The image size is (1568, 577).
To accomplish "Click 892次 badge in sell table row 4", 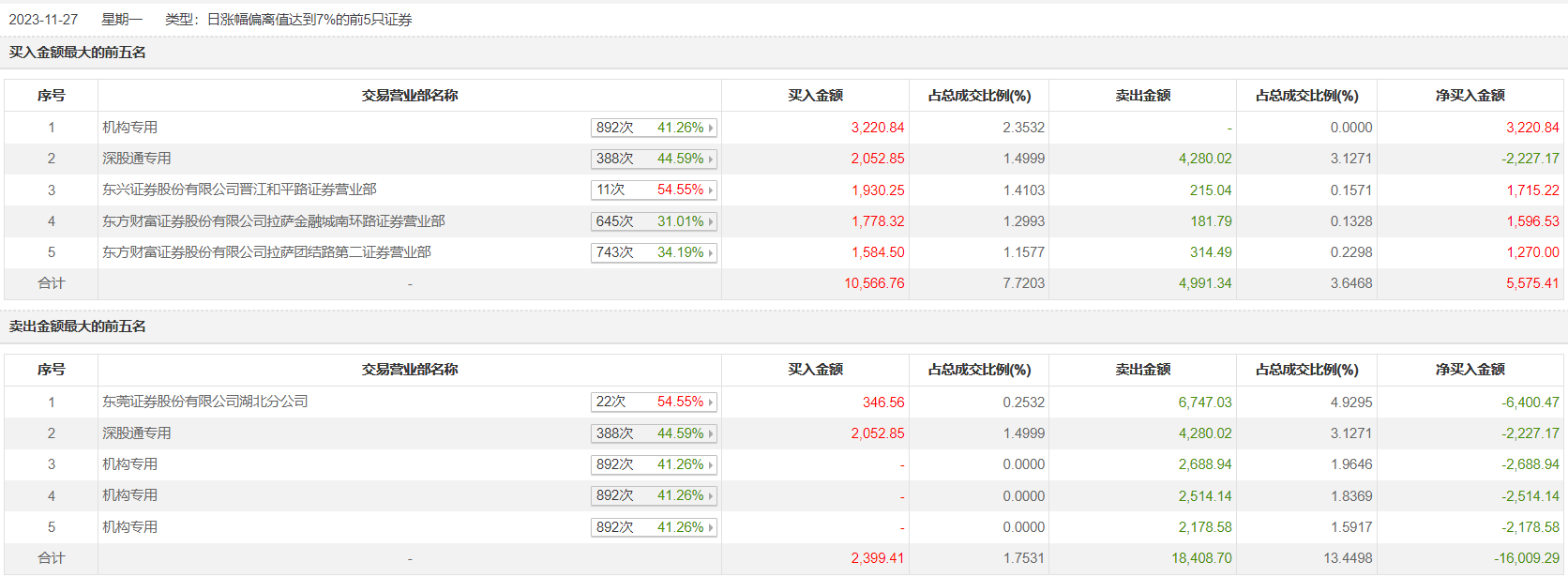I will point(615,495).
